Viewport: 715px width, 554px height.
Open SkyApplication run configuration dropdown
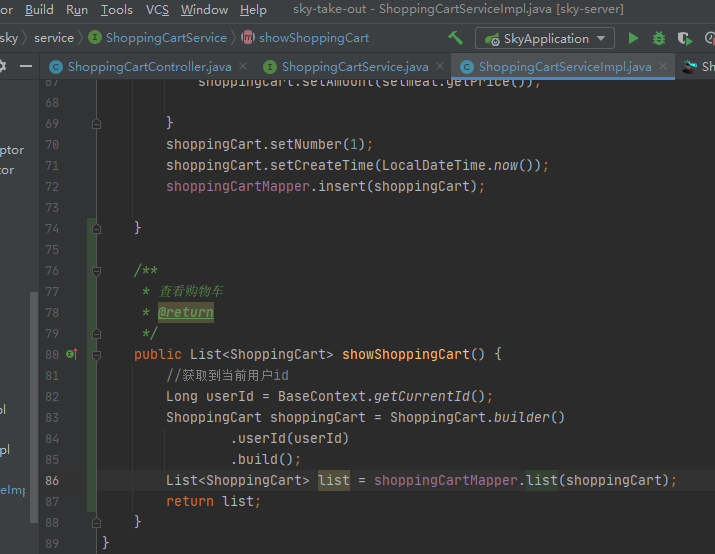[545, 38]
